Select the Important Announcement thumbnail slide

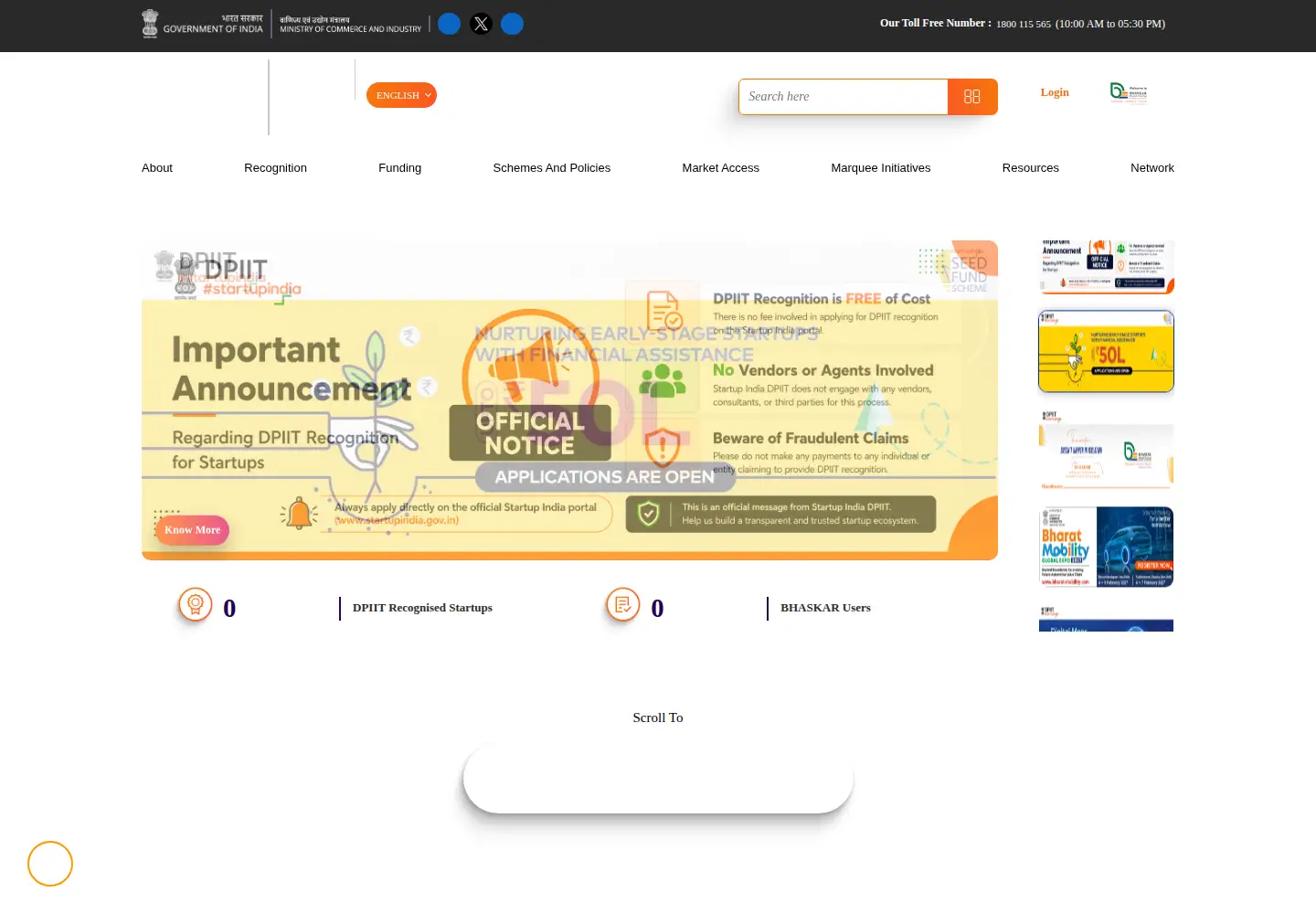click(x=1106, y=267)
